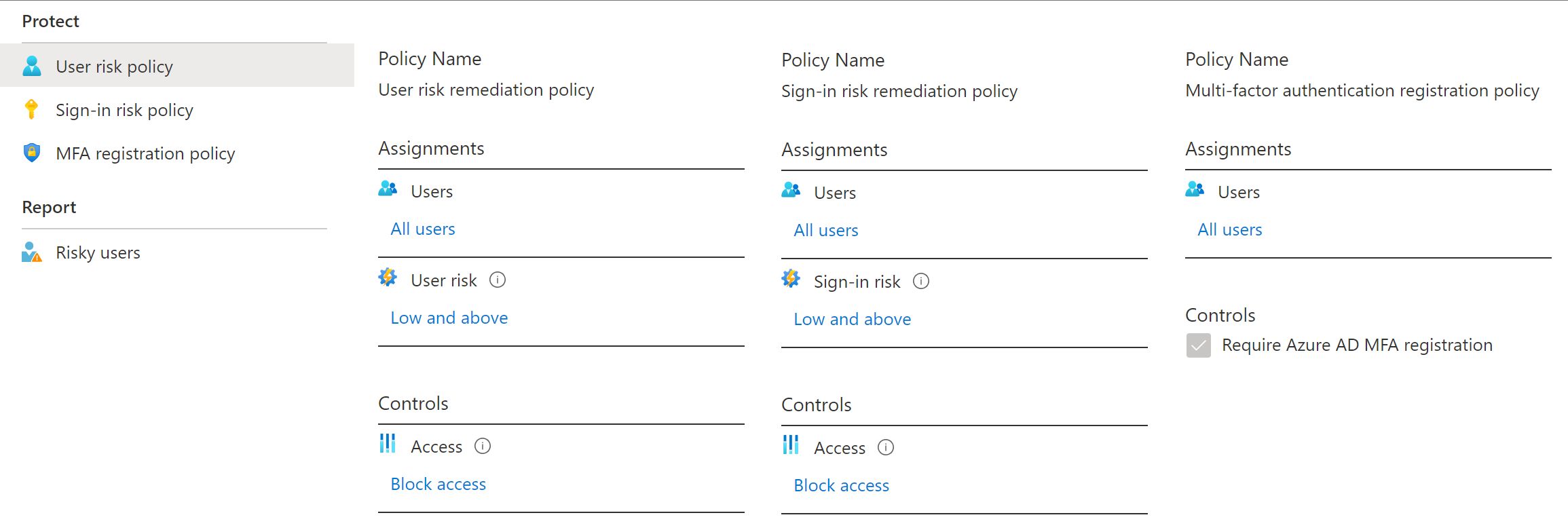Click the User risk policy person icon
The width and height of the screenshot is (1568, 530).
tap(32, 67)
